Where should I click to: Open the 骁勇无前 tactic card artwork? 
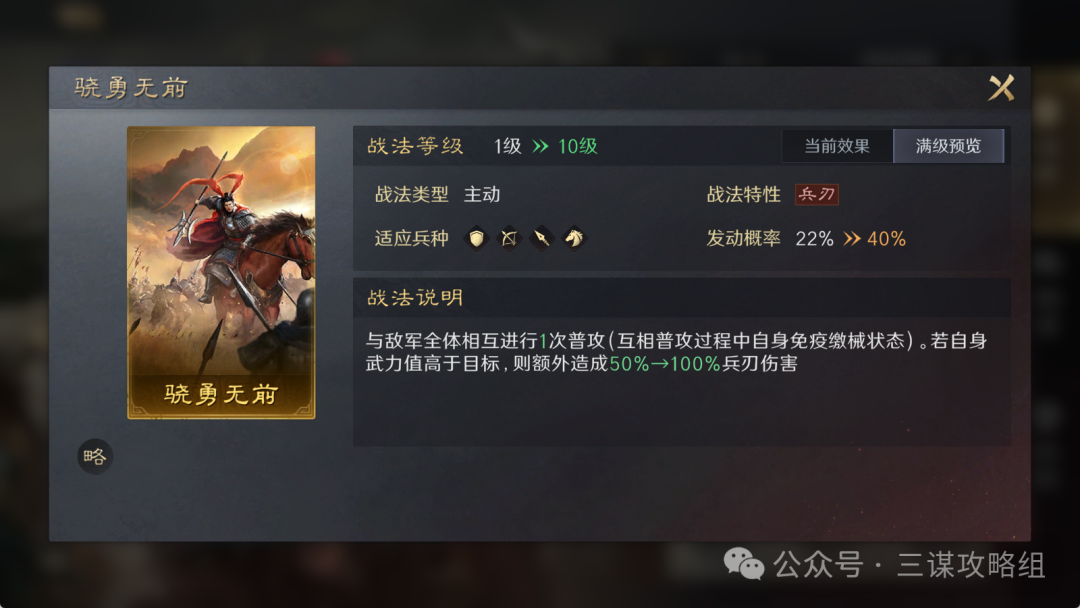point(221,272)
